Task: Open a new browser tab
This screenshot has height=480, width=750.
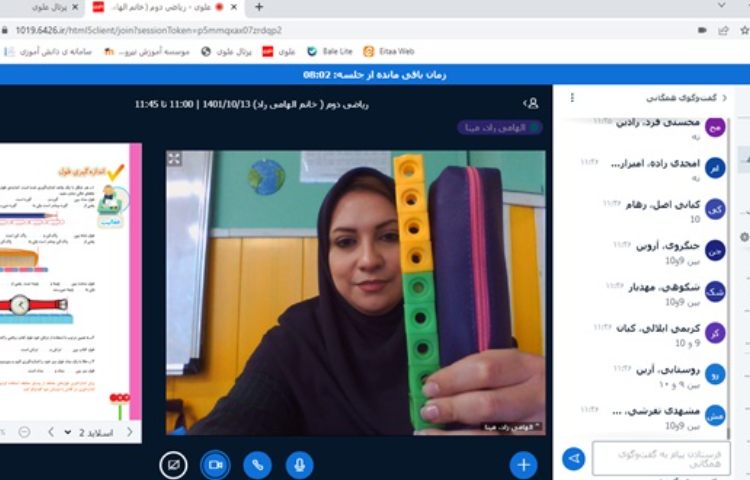Action: tap(259, 7)
